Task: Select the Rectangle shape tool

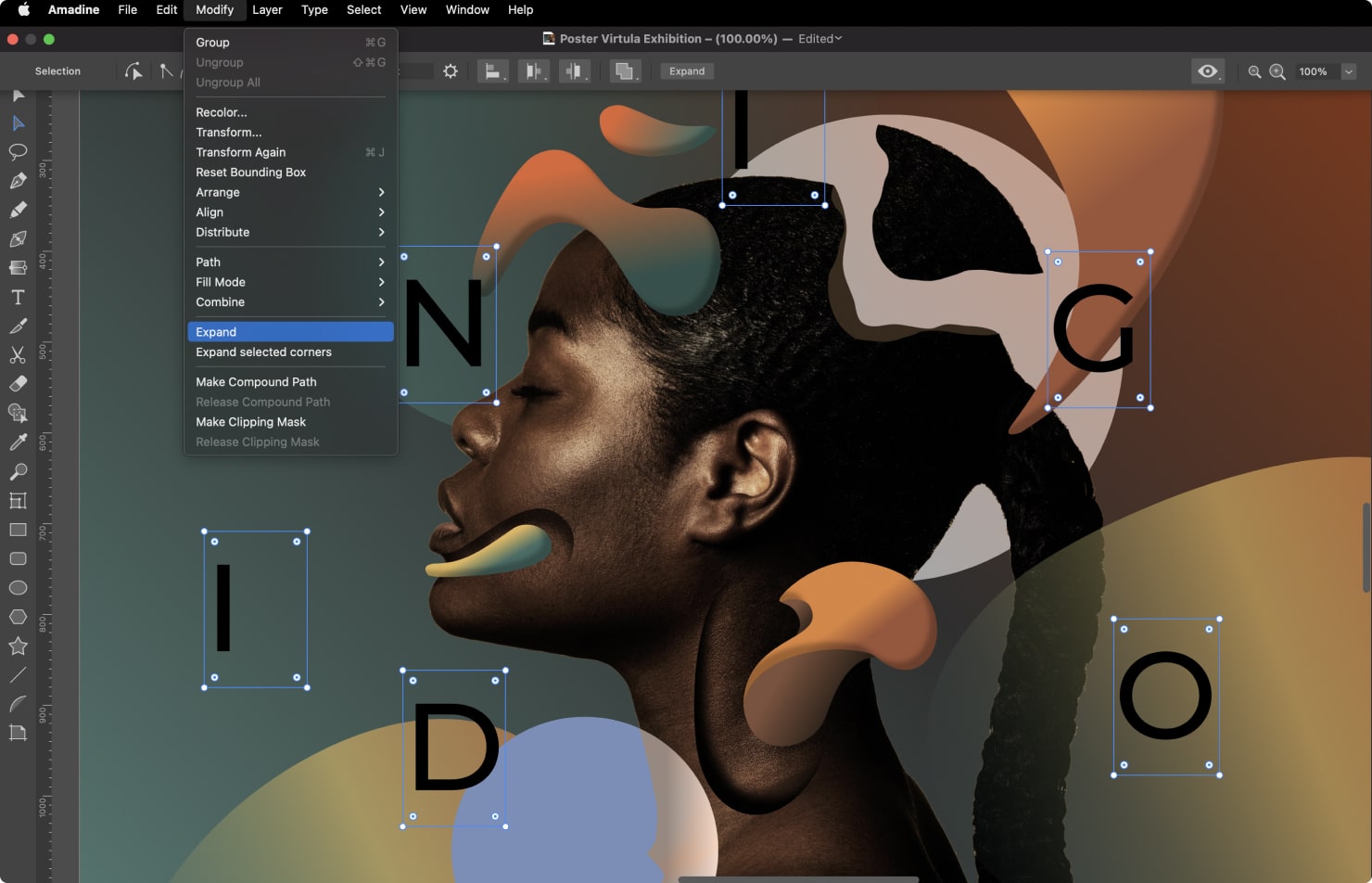Action: [18, 530]
